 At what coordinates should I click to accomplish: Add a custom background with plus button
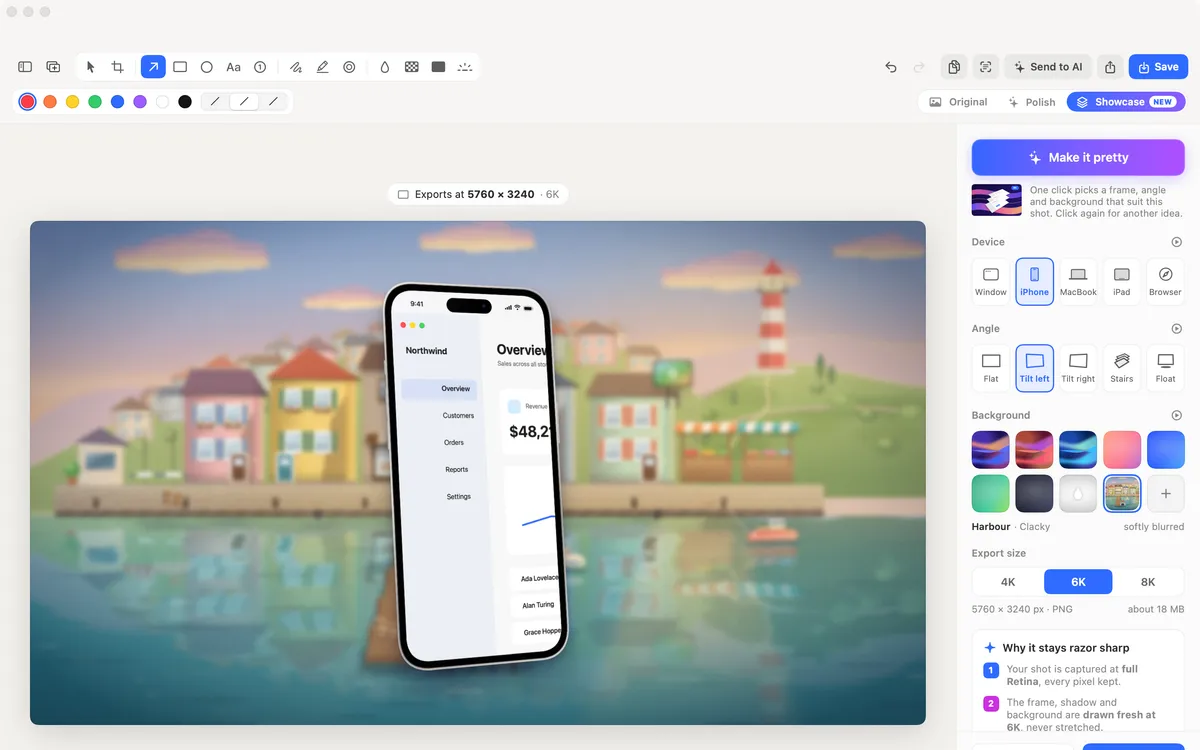(1166, 493)
